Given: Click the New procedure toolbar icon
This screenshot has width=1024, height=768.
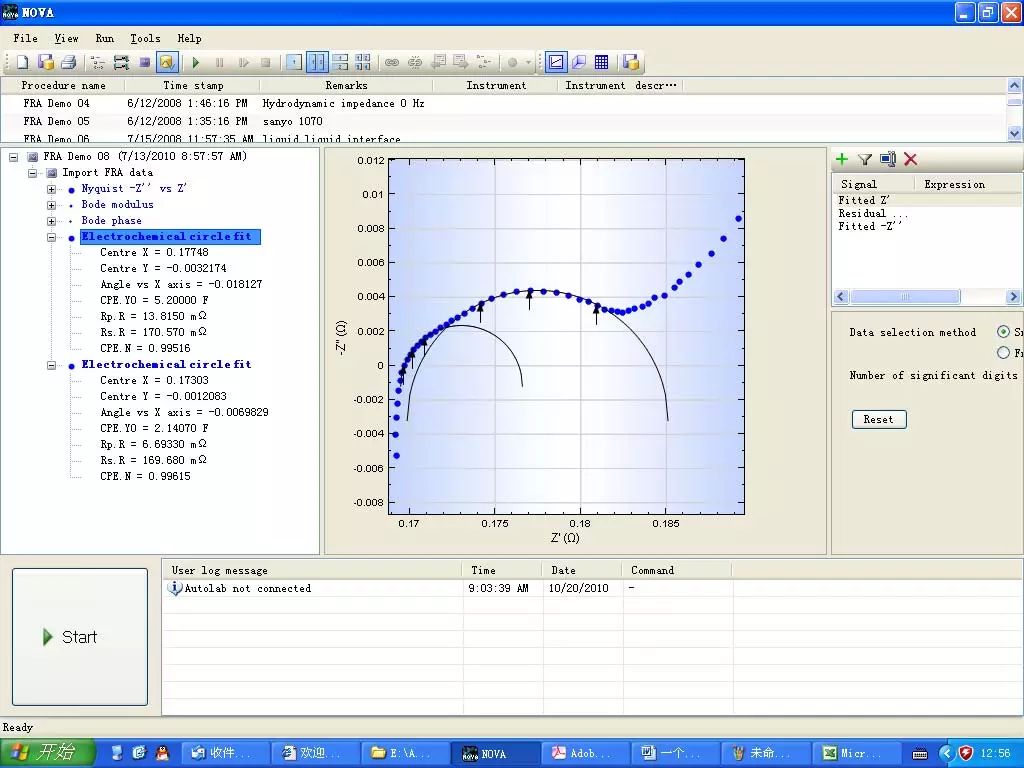Looking at the screenshot, I should click(x=23, y=62).
